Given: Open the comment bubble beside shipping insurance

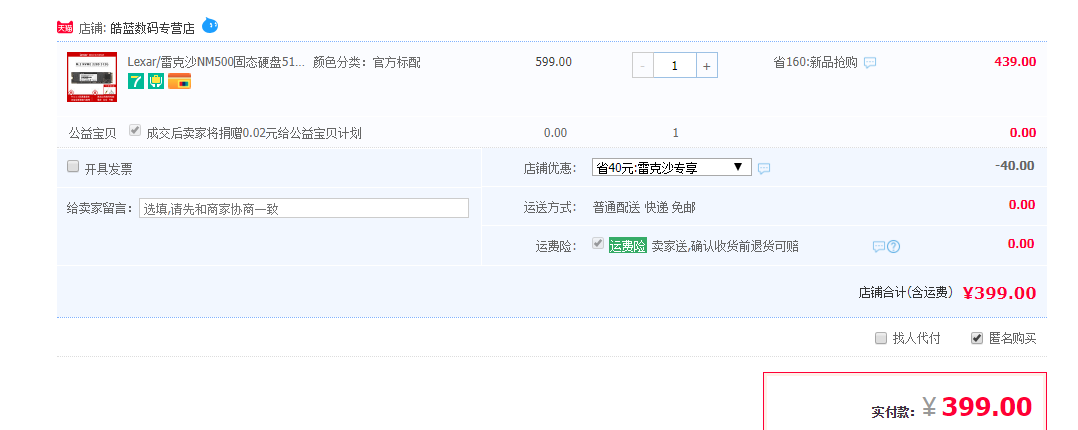Looking at the screenshot, I should coord(879,246).
